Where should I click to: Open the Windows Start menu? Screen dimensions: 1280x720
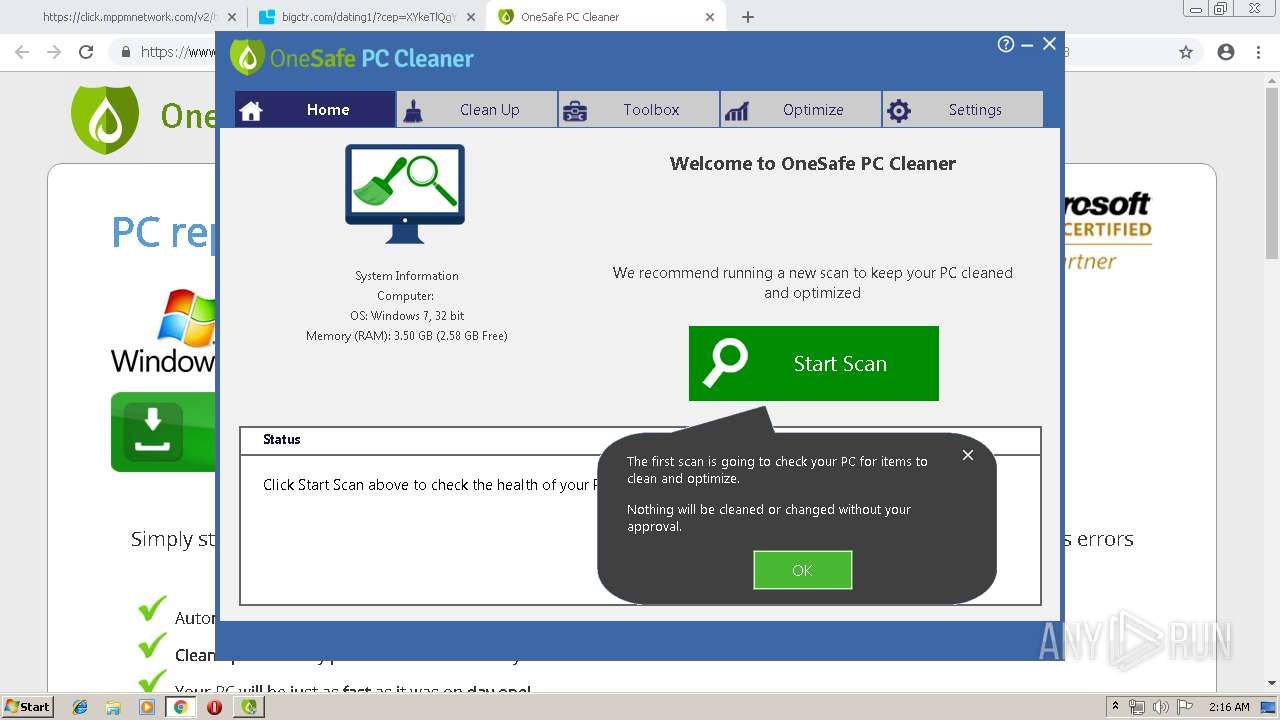[27, 706]
